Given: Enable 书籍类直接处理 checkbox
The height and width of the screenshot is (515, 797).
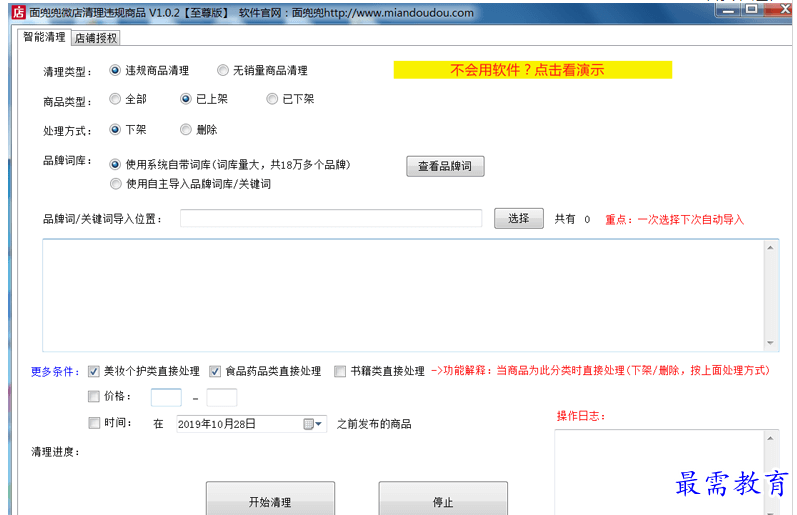Looking at the screenshot, I should click(x=340, y=371).
